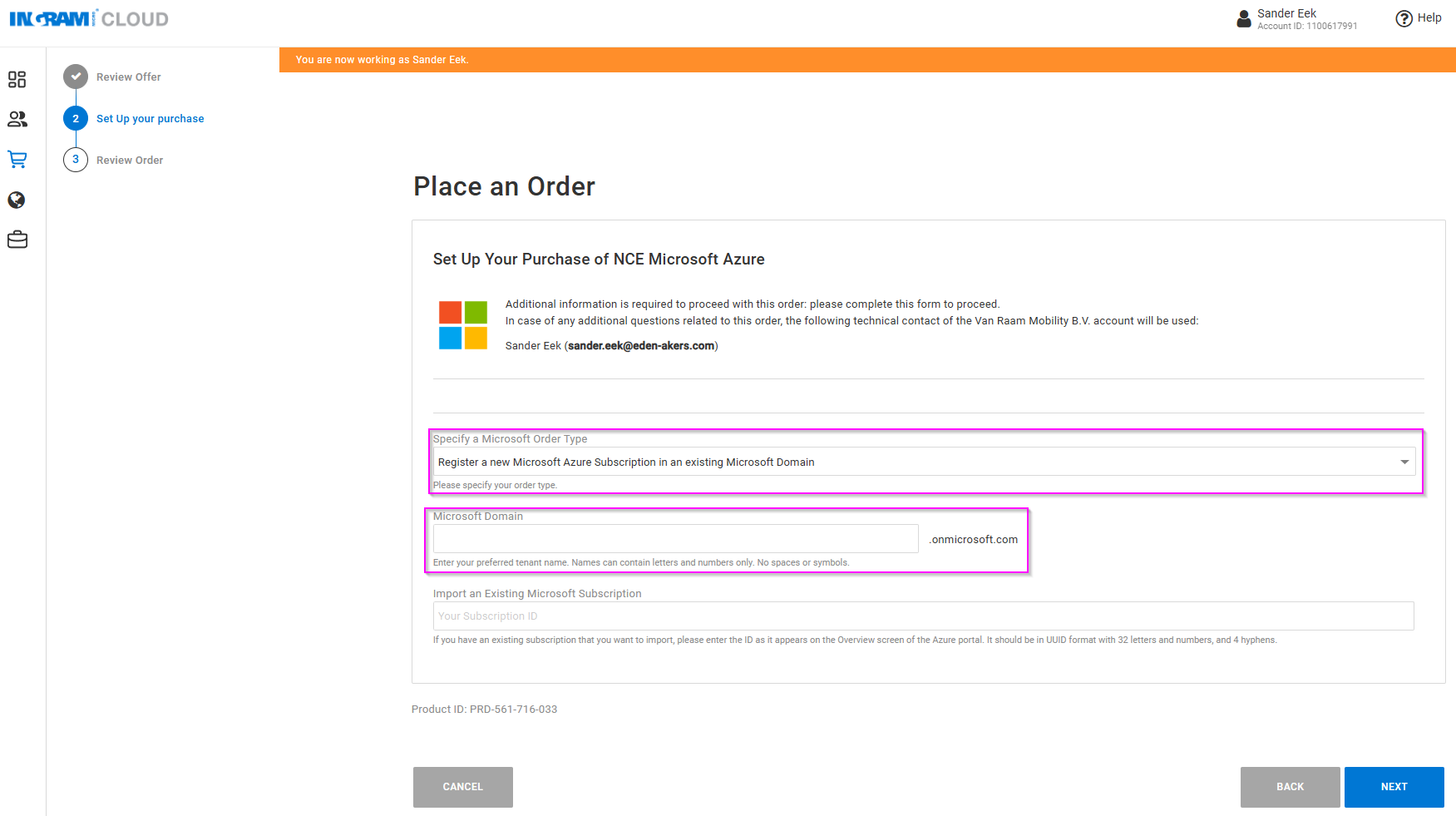The height and width of the screenshot is (816, 1456).
Task: Select the Set Up your purchase step
Action: [150, 118]
